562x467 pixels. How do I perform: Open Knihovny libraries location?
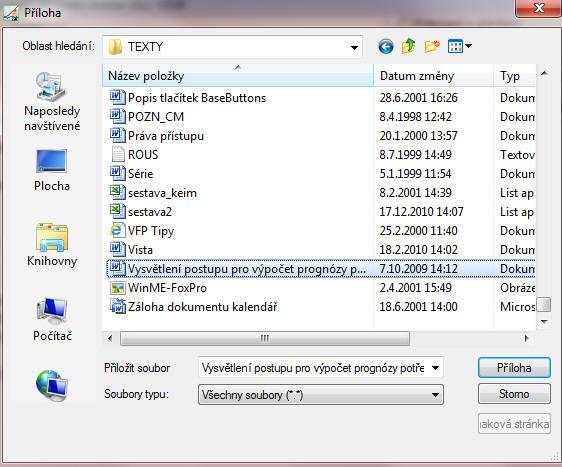(x=52, y=245)
